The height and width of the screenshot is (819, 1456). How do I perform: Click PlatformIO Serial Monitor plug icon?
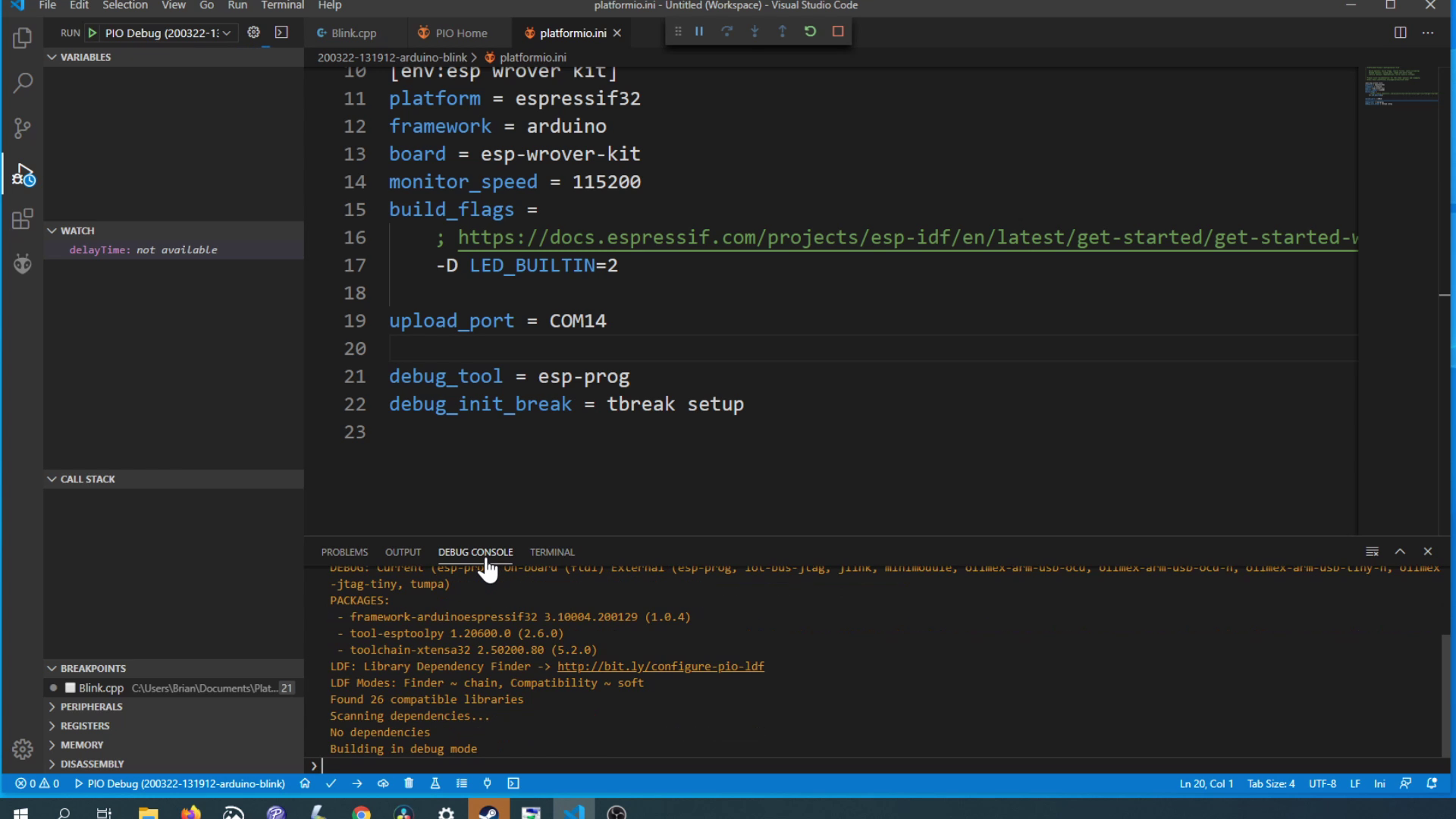[488, 783]
